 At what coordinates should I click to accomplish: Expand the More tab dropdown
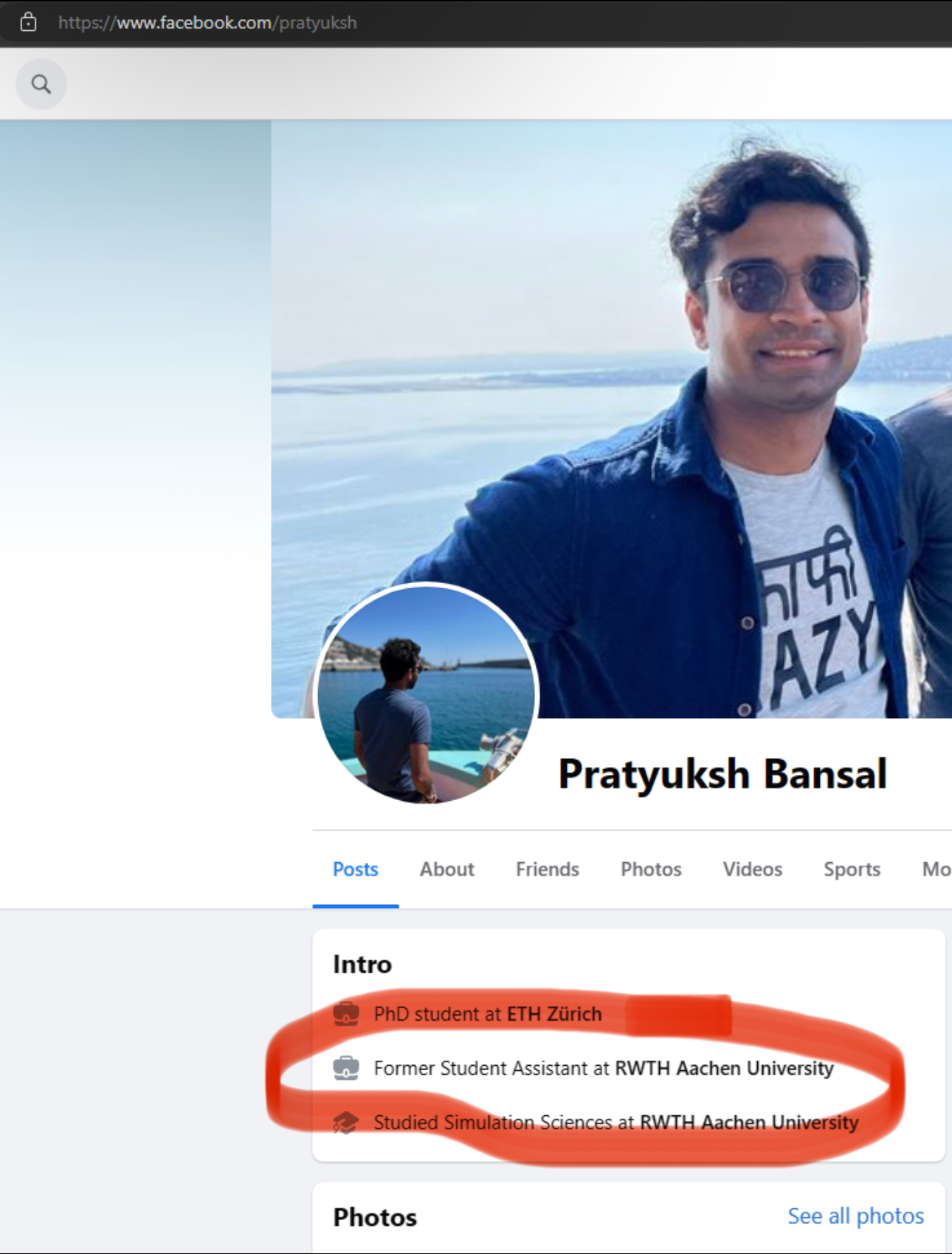coord(936,869)
